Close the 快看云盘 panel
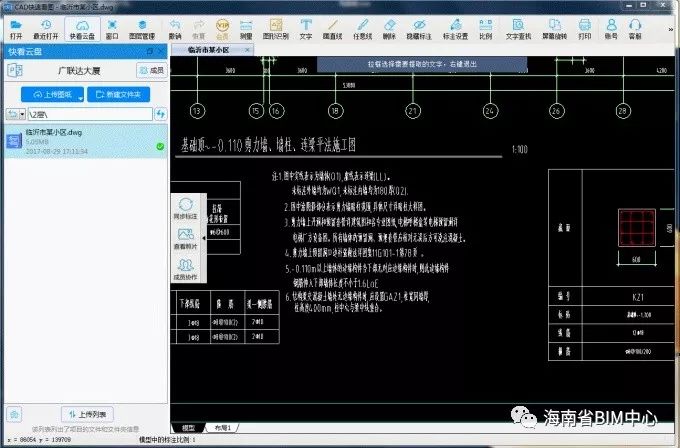Image resolution: width=680 pixels, height=448 pixels. pos(161,51)
